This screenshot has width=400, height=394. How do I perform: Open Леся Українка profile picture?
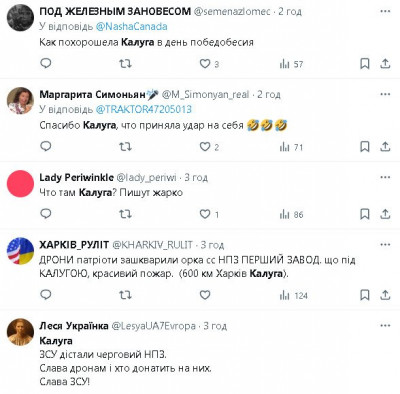pos(20,332)
